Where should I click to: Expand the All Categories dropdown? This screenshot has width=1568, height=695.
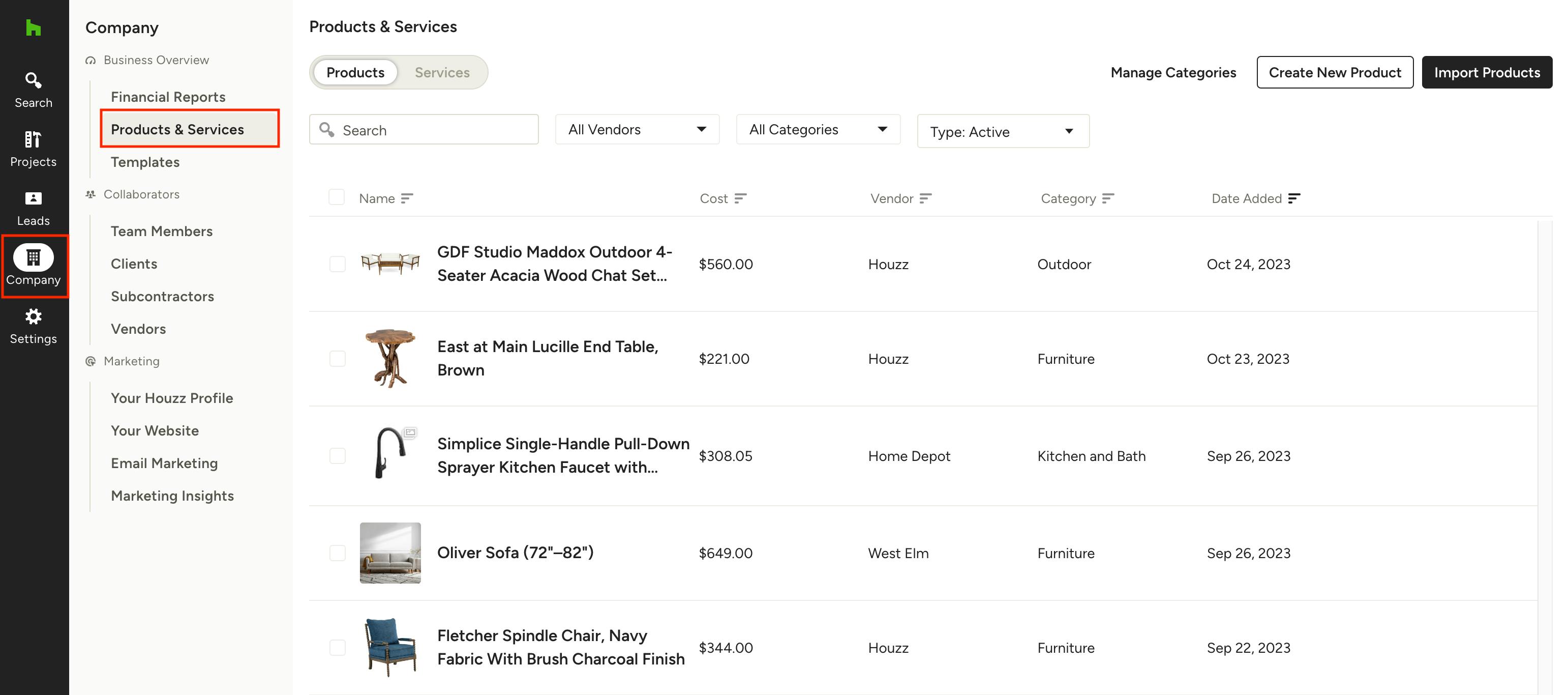818,130
